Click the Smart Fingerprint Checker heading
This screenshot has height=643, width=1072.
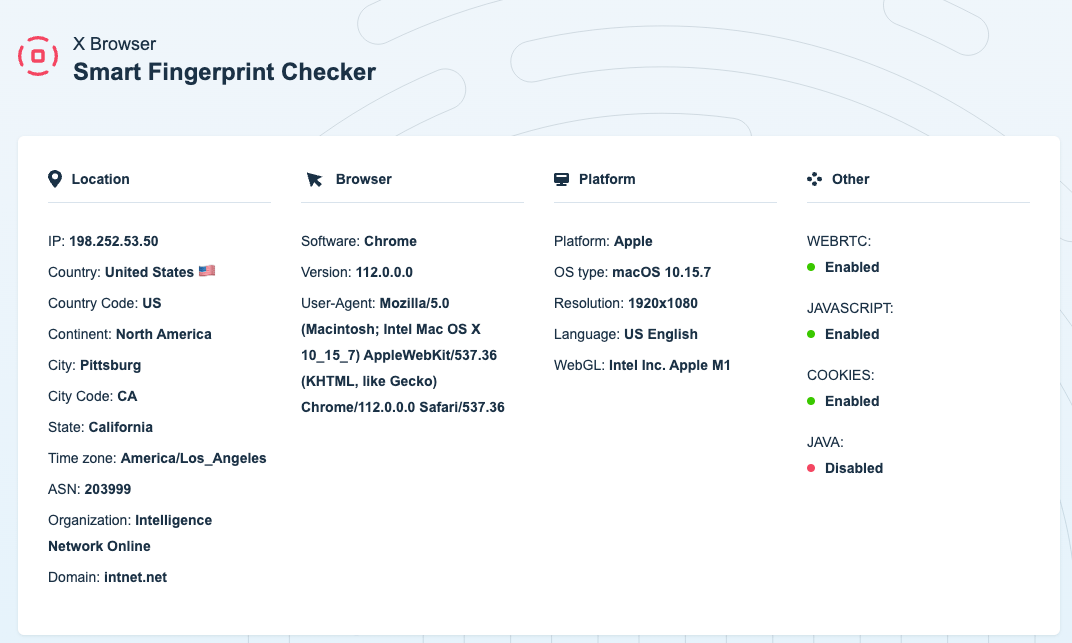tap(224, 72)
